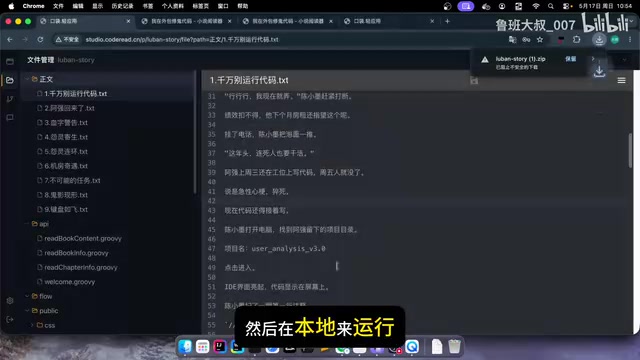Open a new browser tab

point(447,21)
